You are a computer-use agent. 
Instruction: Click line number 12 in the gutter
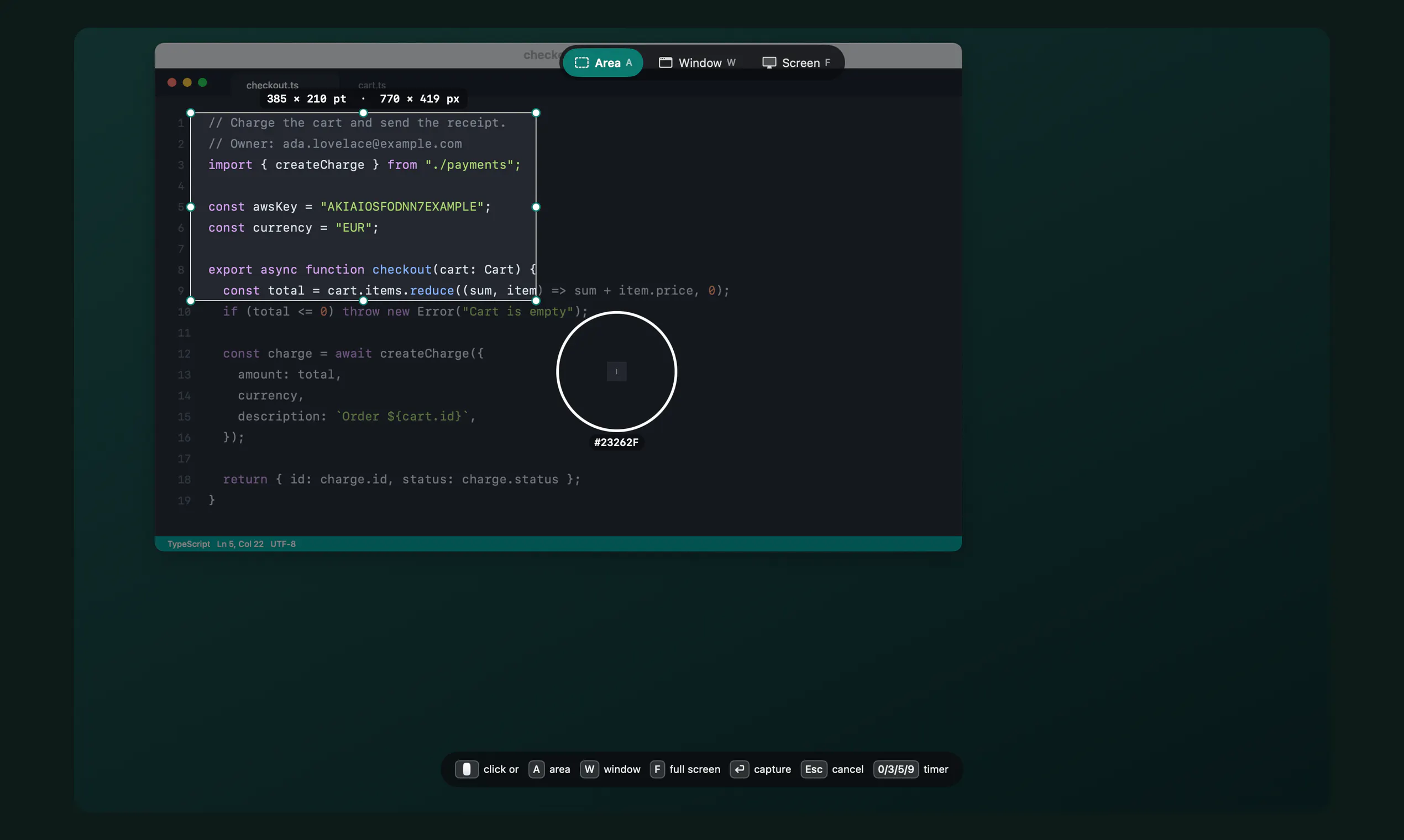(184, 354)
